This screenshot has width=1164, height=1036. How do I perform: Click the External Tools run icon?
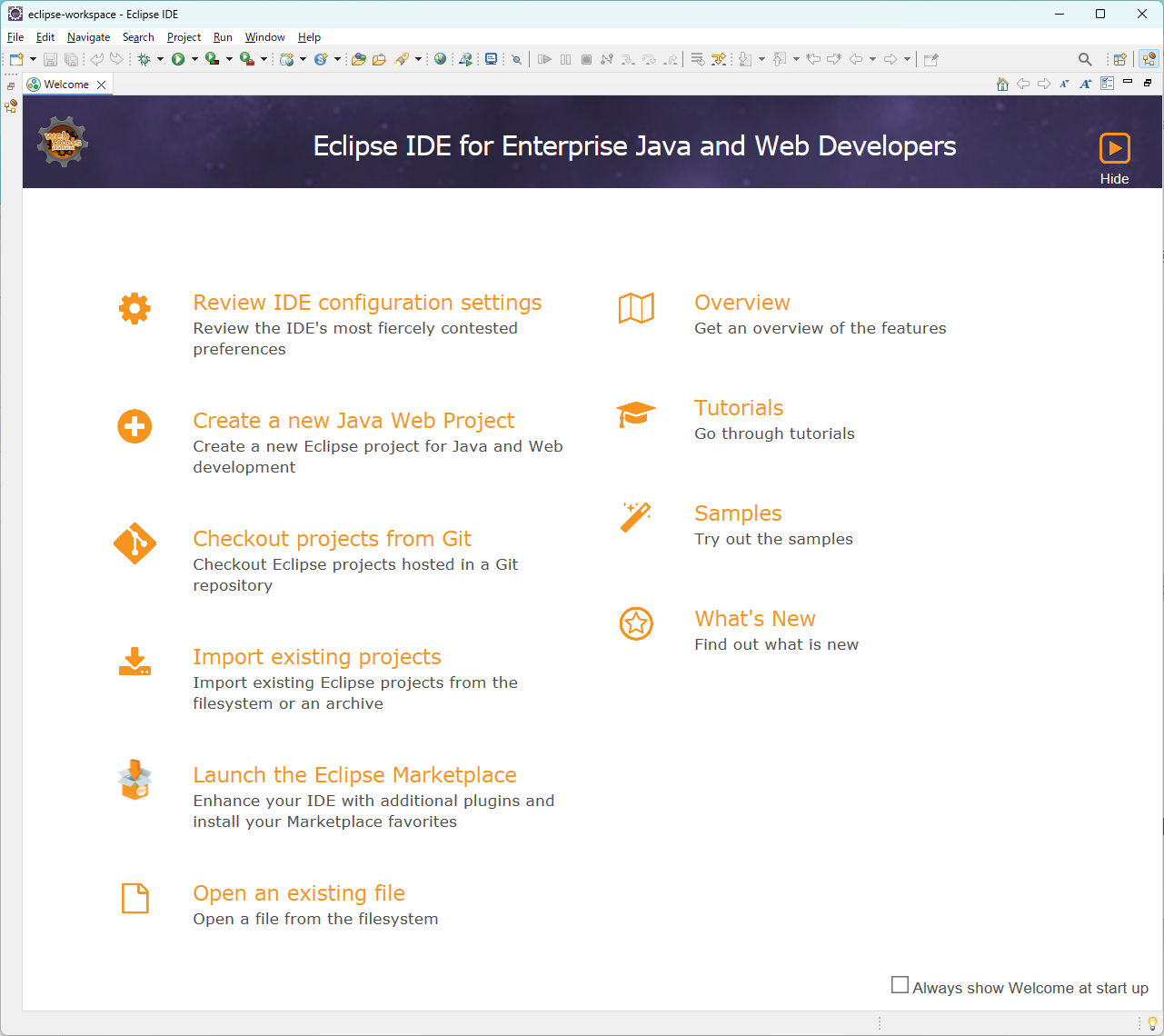click(246, 59)
